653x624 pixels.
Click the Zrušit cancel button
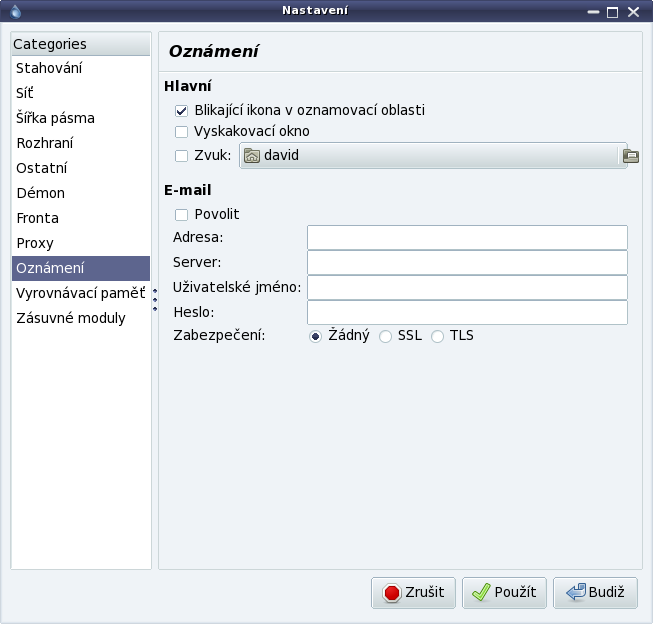(414, 592)
